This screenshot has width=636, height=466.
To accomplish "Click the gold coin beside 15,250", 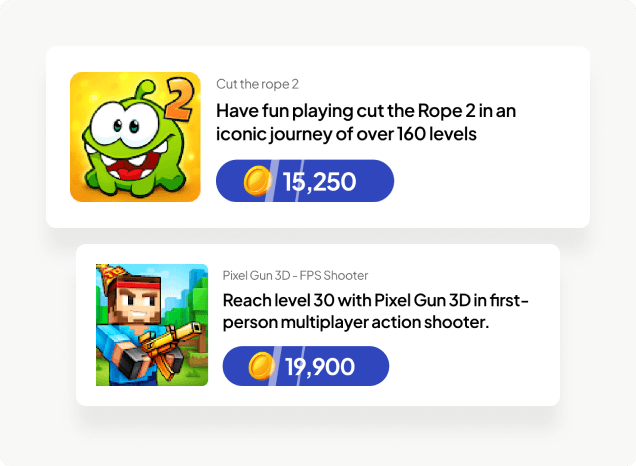I will [x=258, y=181].
